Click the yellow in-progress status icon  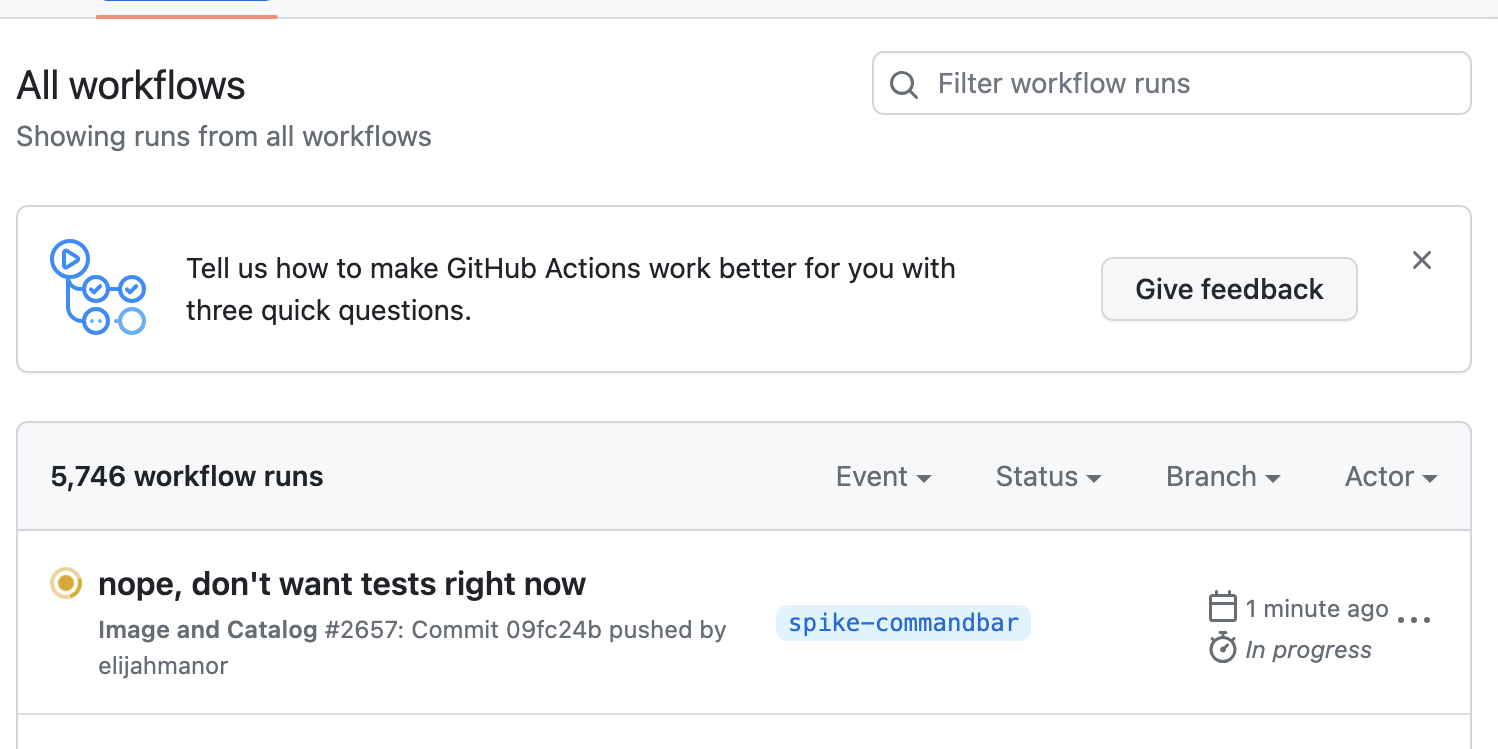coord(66,583)
